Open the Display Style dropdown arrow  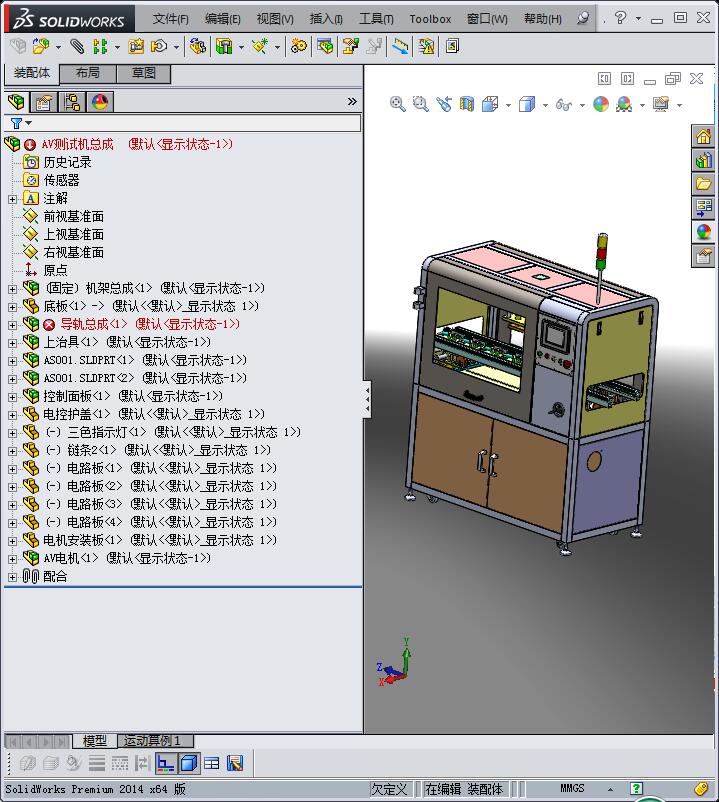point(545,105)
